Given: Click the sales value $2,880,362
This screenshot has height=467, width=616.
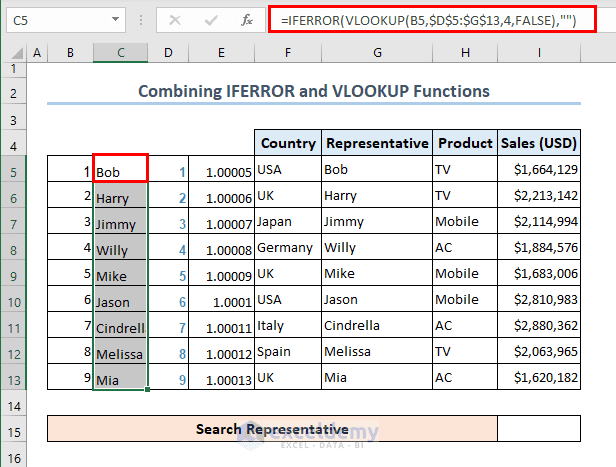Looking at the screenshot, I should tap(539, 325).
